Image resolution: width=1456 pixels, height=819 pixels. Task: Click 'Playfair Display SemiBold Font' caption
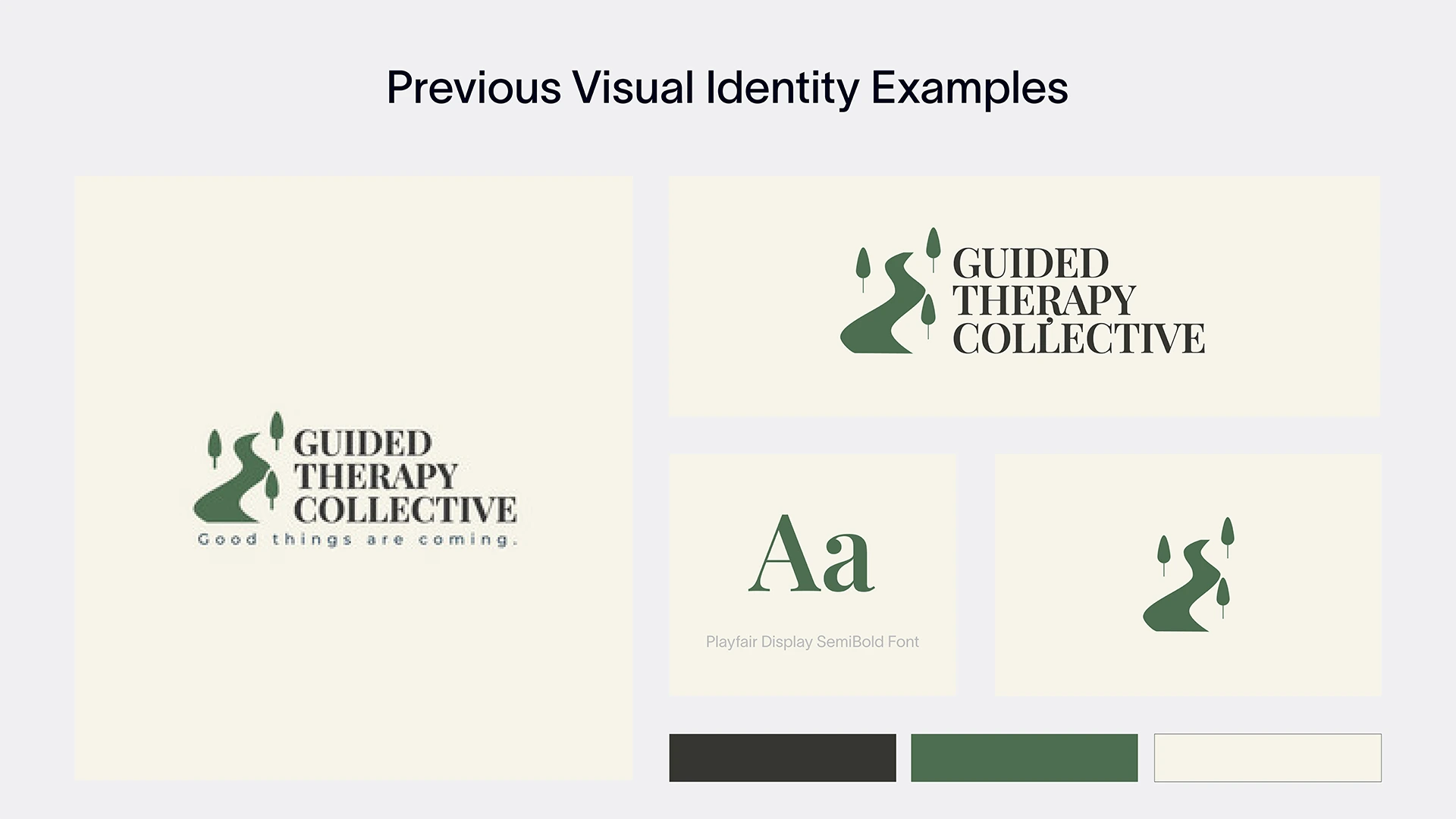coord(812,642)
